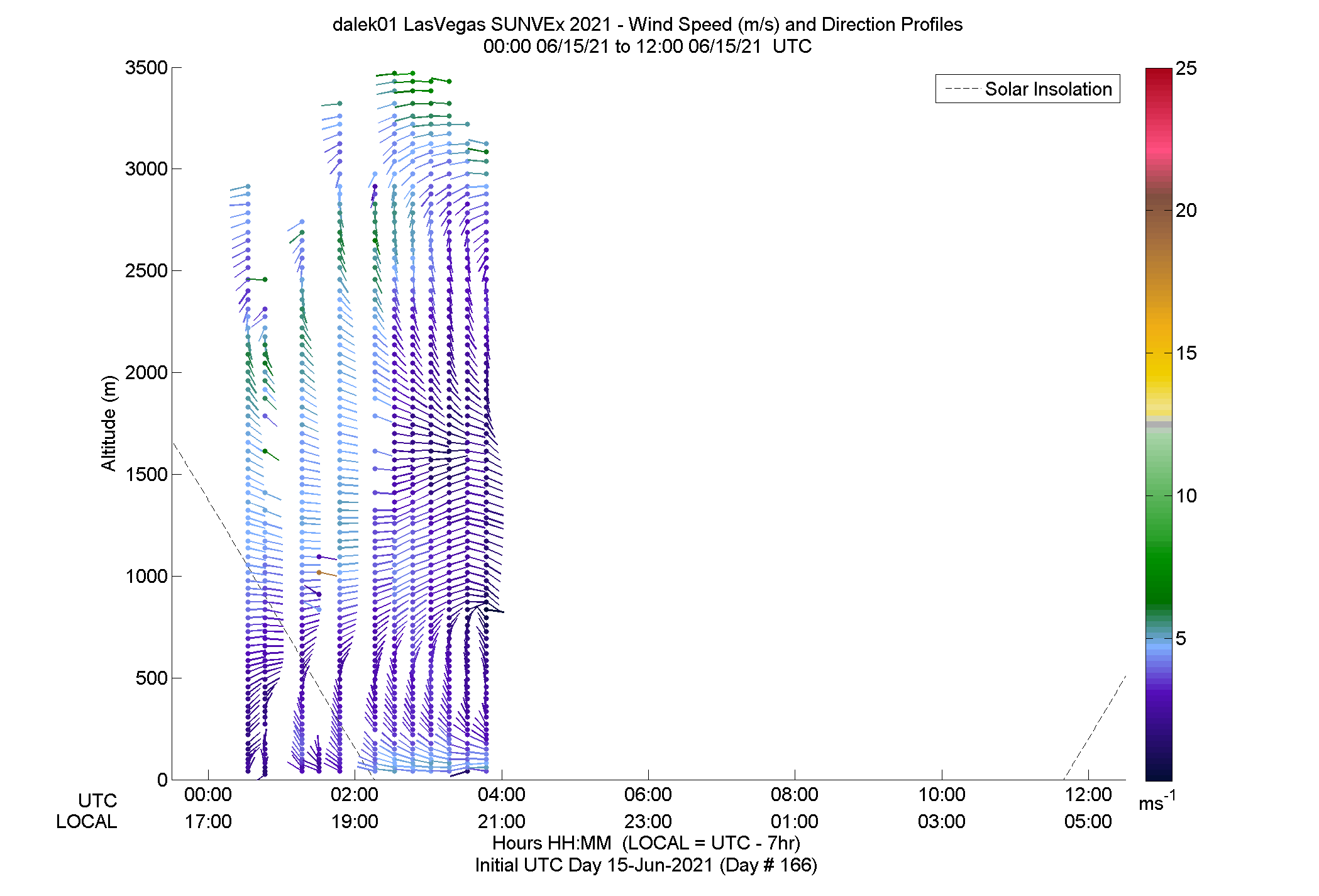Click the 19:00 local time label
Screen dimensions: 1319x896
pos(355,821)
